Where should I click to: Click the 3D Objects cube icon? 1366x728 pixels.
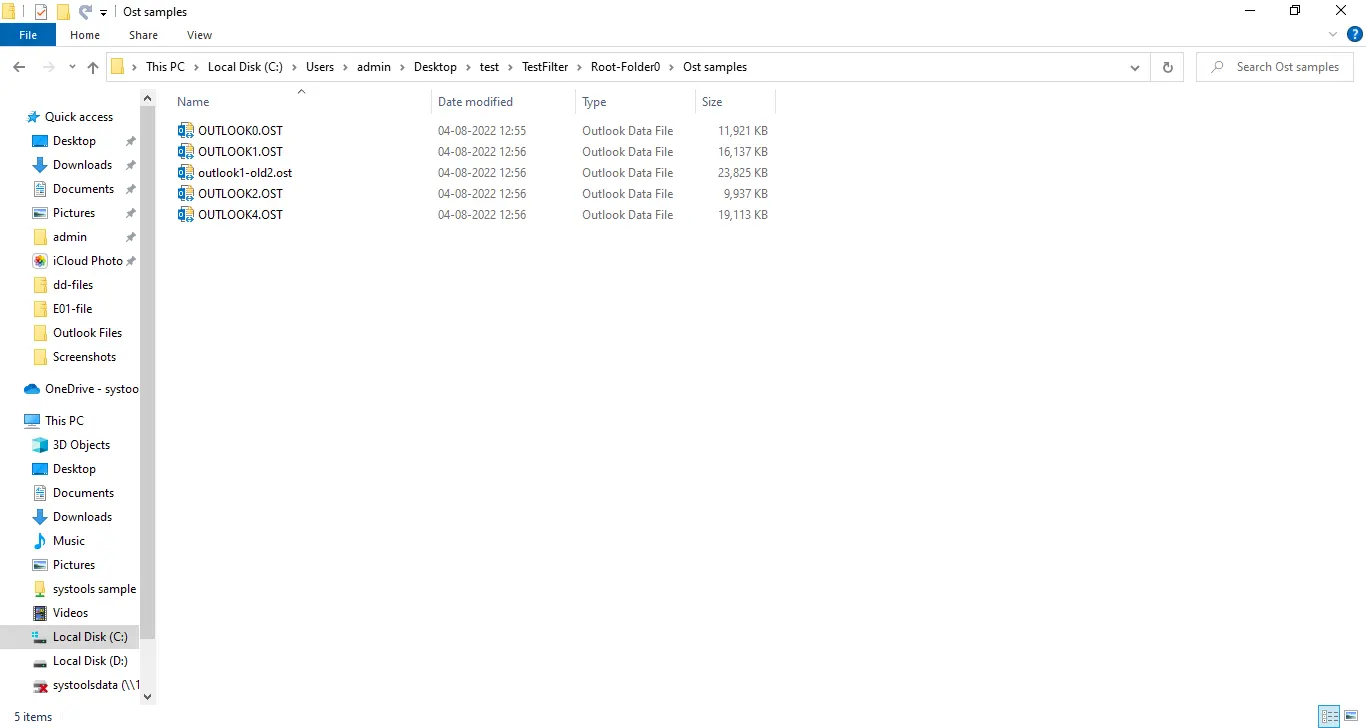pyautogui.click(x=40, y=445)
